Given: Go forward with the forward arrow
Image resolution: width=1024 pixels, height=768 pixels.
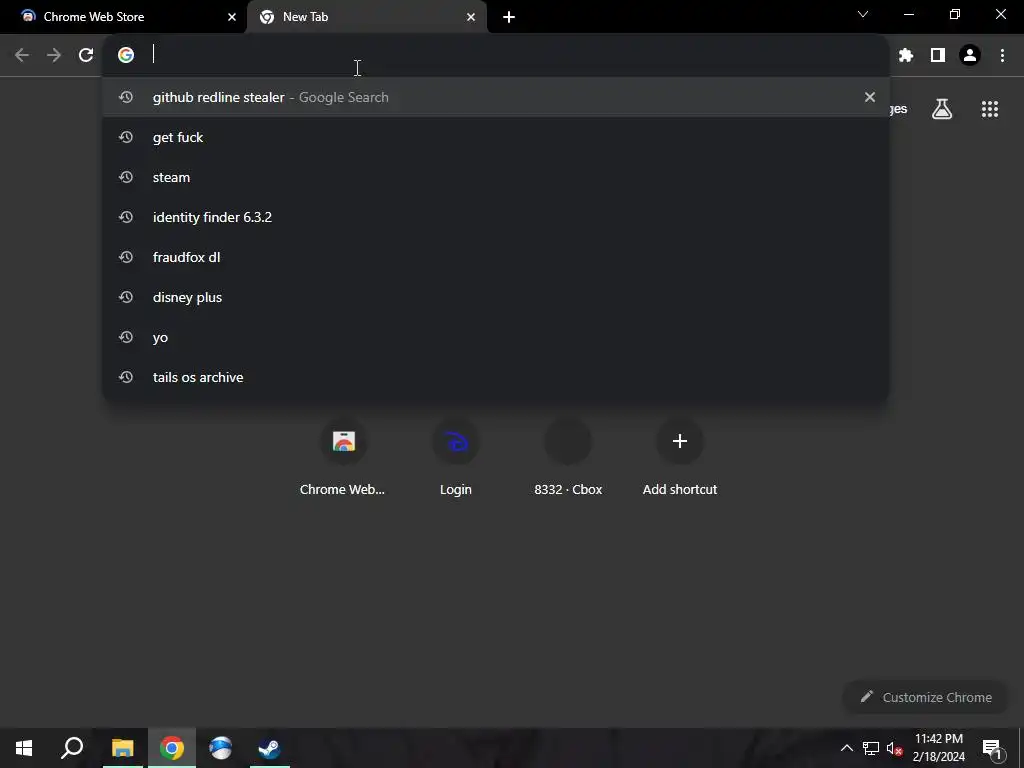Looking at the screenshot, I should [54, 56].
